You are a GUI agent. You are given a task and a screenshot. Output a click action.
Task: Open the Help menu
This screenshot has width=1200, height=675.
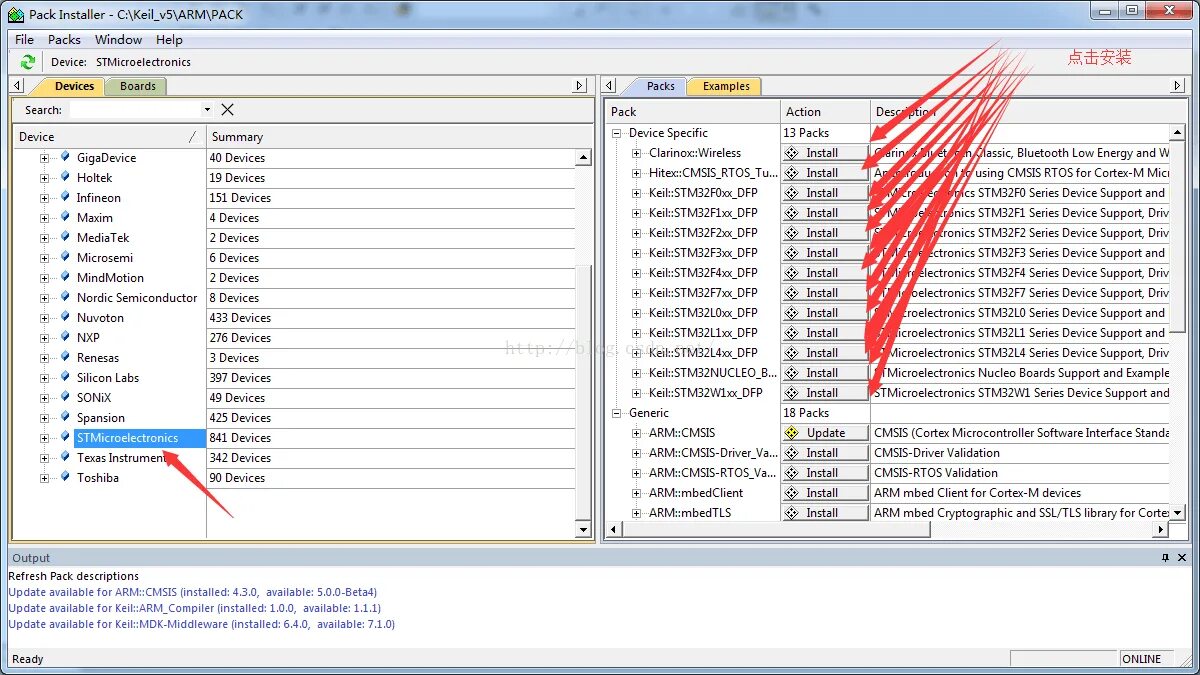coord(169,39)
